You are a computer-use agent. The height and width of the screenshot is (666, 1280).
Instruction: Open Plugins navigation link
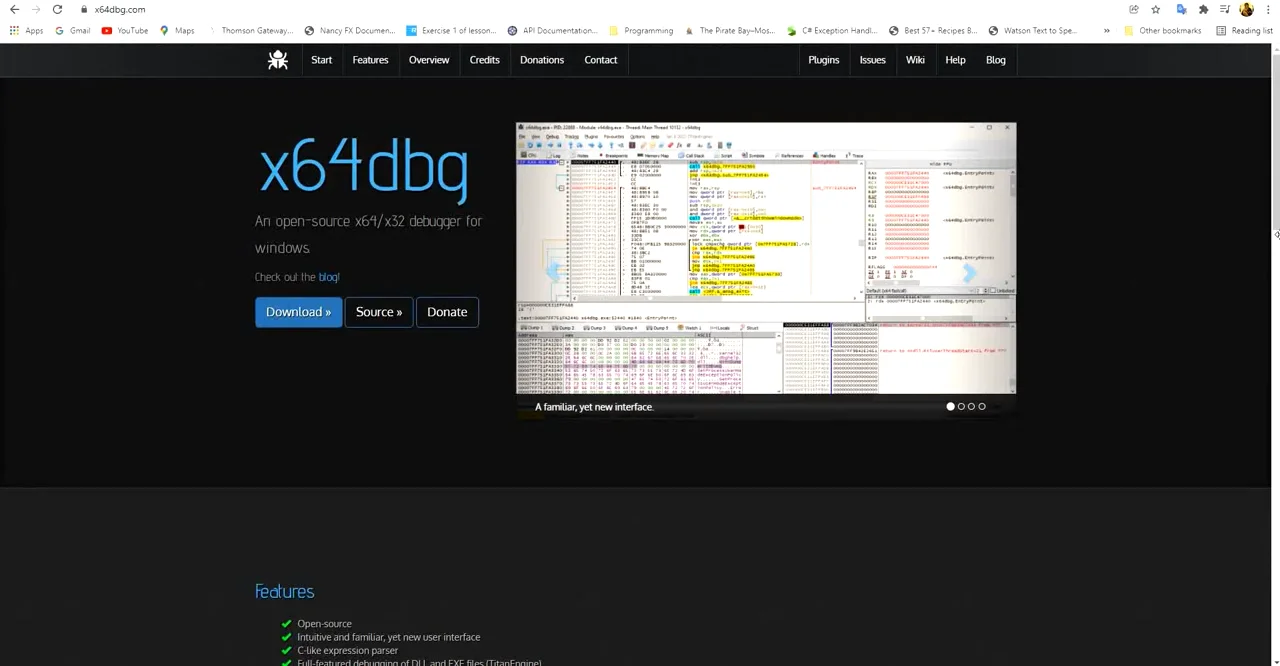click(824, 60)
